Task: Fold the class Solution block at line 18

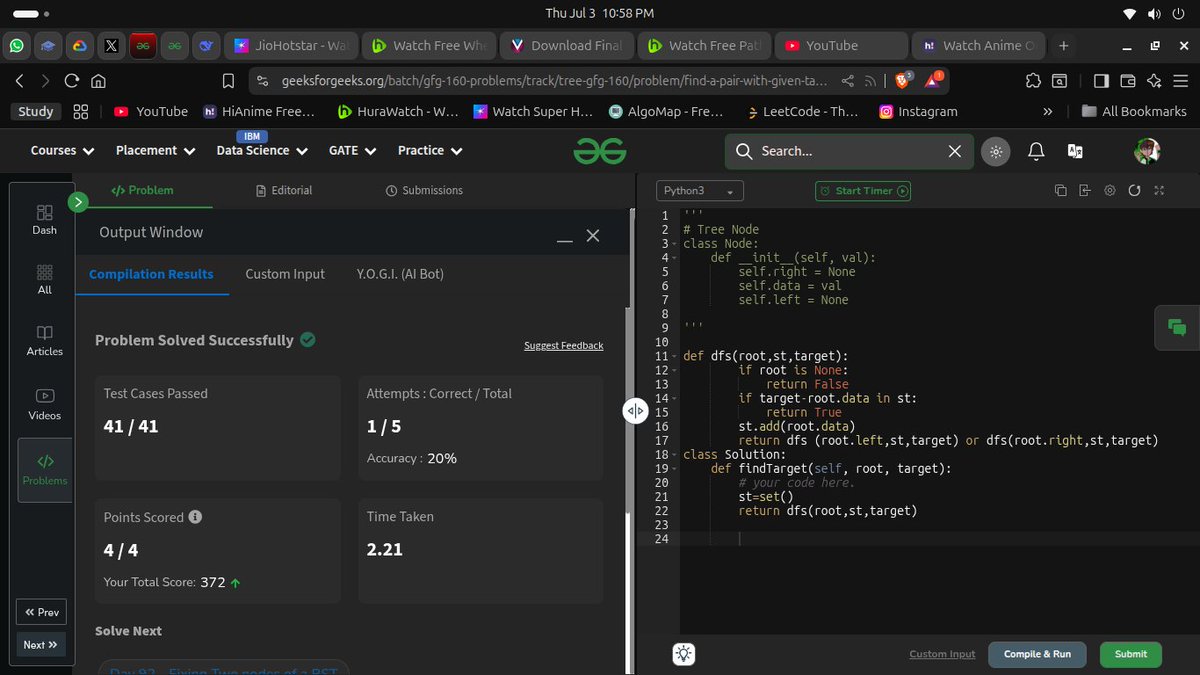Action: pyautogui.click(x=677, y=455)
